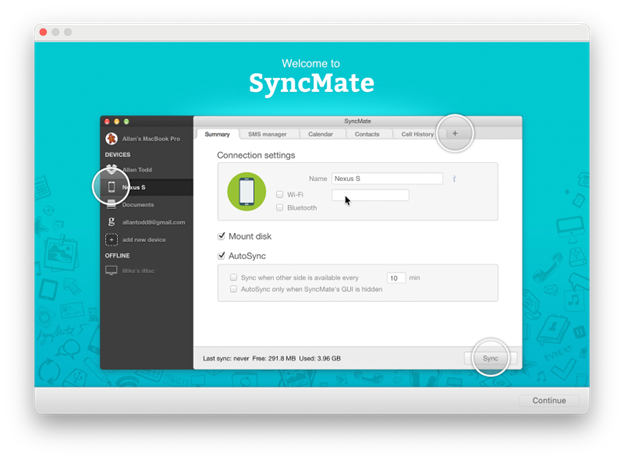624x460 pixels.
Task: Click the Used: 3.96 GB status text
Action: point(320,359)
